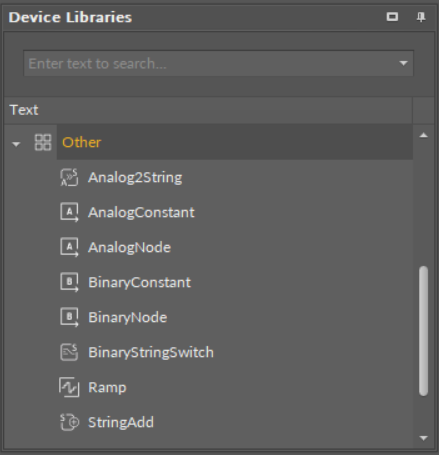Select the StringAdd label

tap(121, 422)
